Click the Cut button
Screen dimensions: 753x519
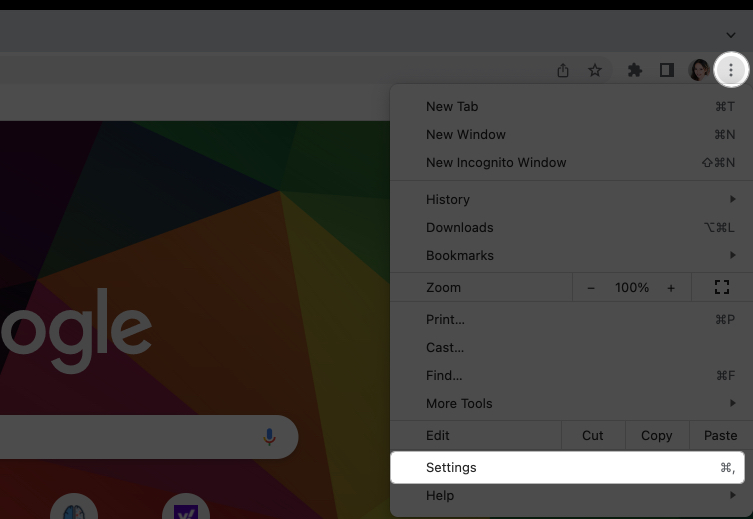[593, 435]
